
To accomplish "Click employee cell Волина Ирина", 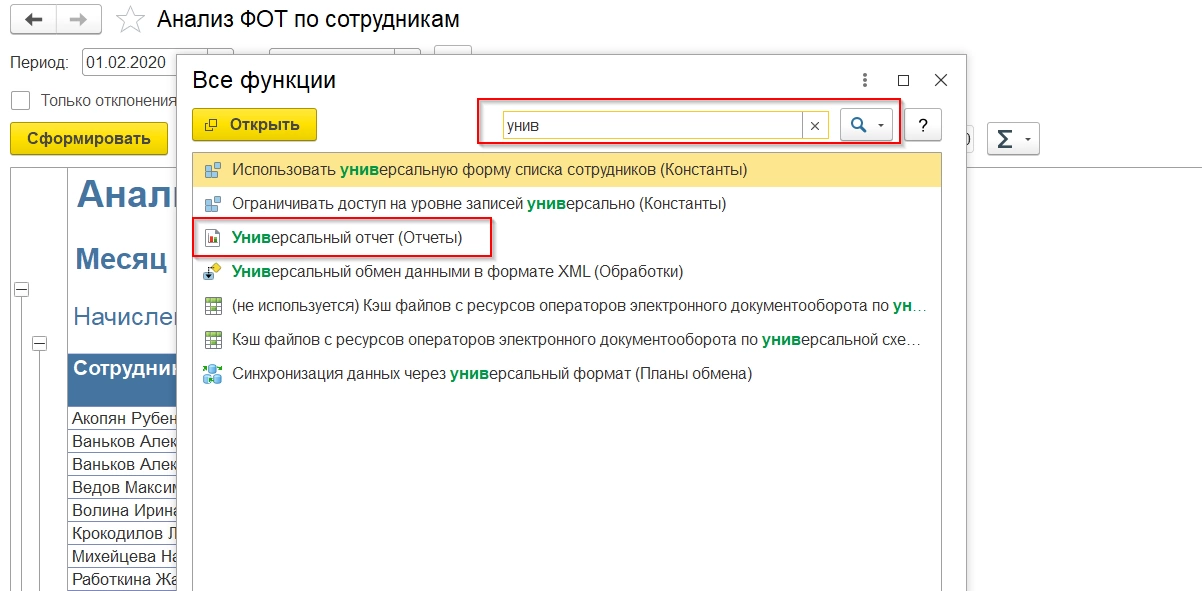I will pyautogui.click(x=123, y=510).
